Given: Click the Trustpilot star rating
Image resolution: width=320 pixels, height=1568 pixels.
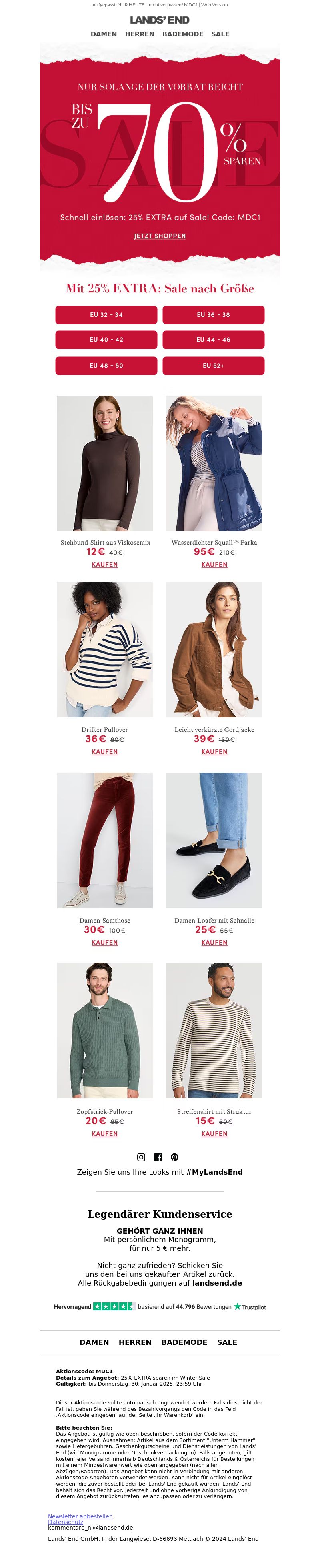Looking at the screenshot, I should [x=114, y=1306].
